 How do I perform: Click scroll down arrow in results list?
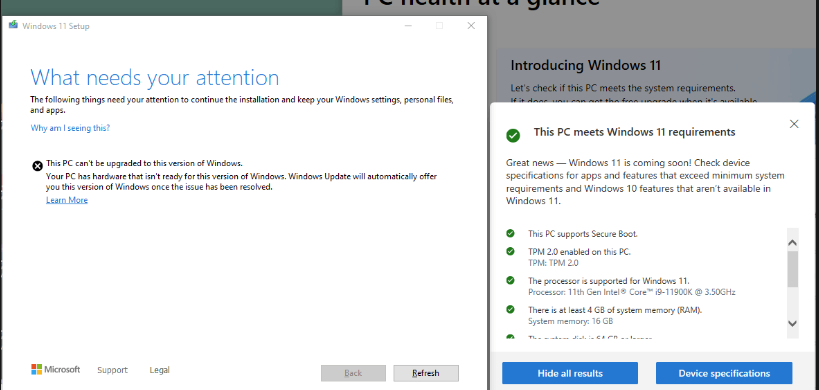(792, 324)
